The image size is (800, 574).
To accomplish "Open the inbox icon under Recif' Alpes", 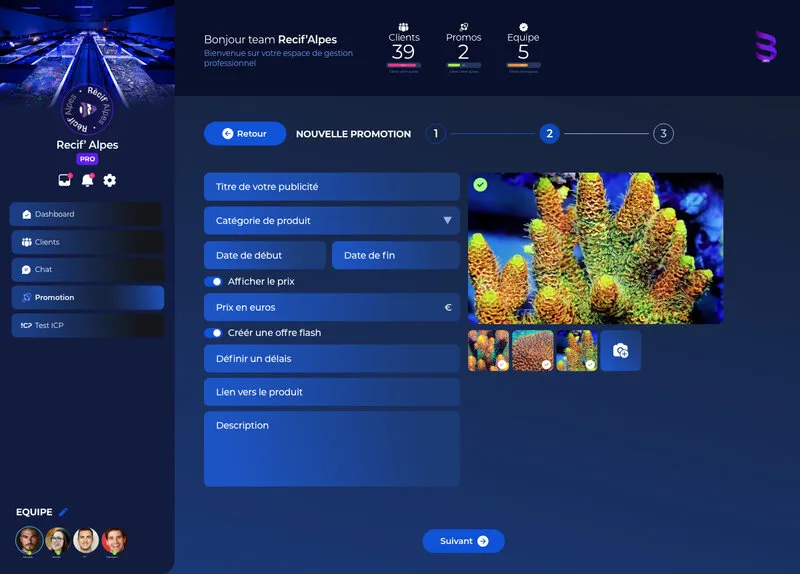I will [65, 180].
